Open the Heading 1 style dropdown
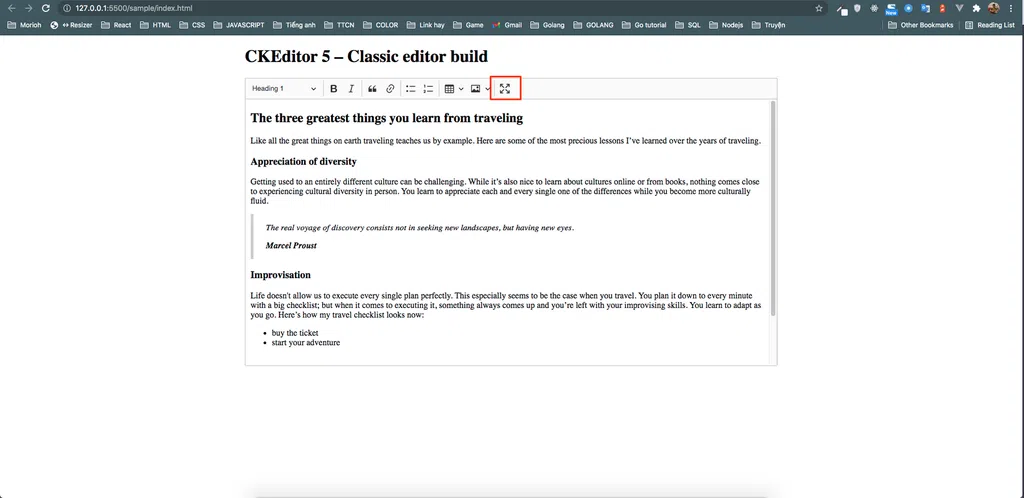The image size is (1024, 498). (284, 89)
